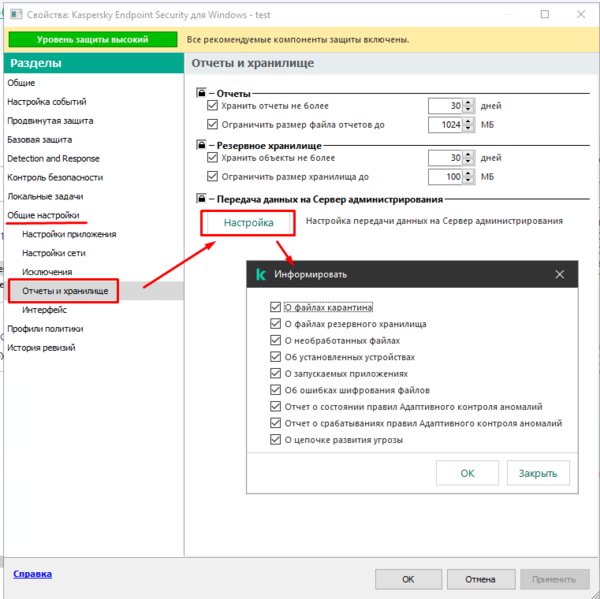Click the report size field showing 1024
Viewport: 600px width, 599px height.
point(445,125)
